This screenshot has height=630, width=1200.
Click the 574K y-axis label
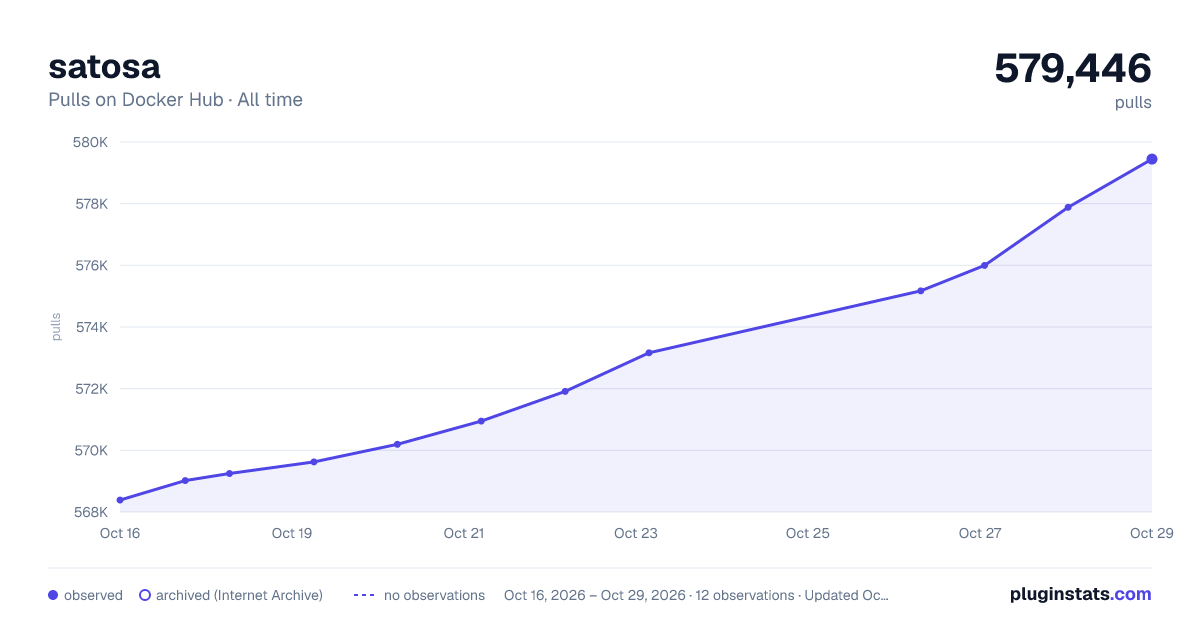coord(91,327)
